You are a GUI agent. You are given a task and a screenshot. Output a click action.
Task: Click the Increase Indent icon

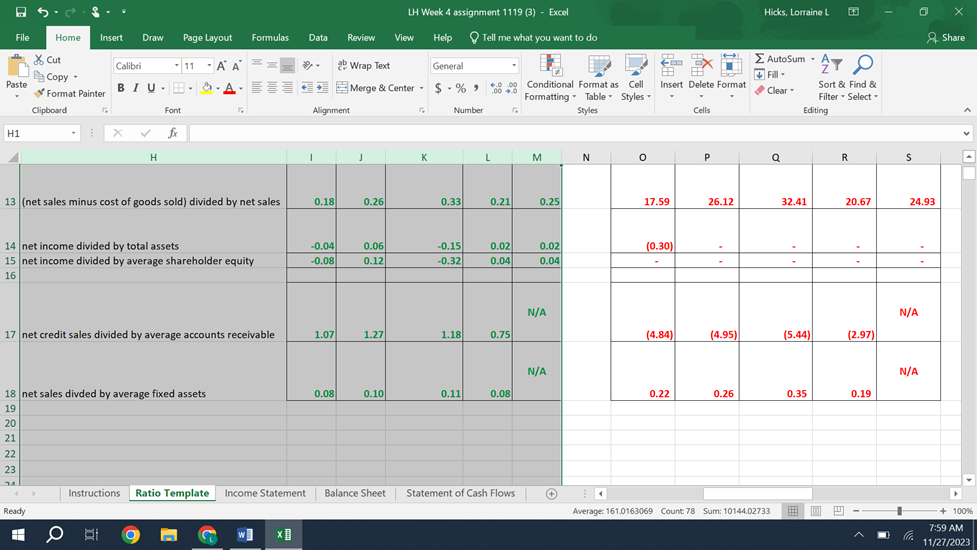click(x=323, y=88)
